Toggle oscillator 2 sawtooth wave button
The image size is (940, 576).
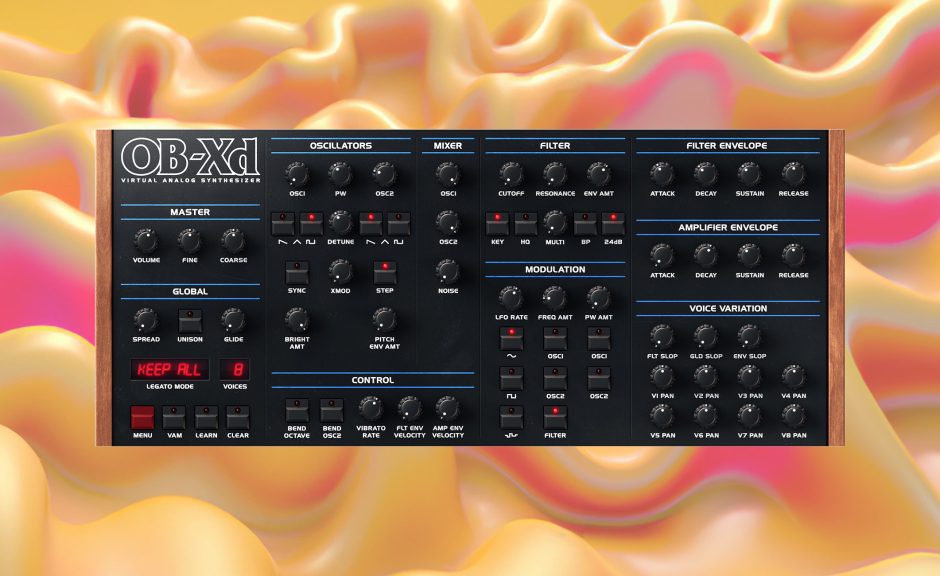[372, 223]
